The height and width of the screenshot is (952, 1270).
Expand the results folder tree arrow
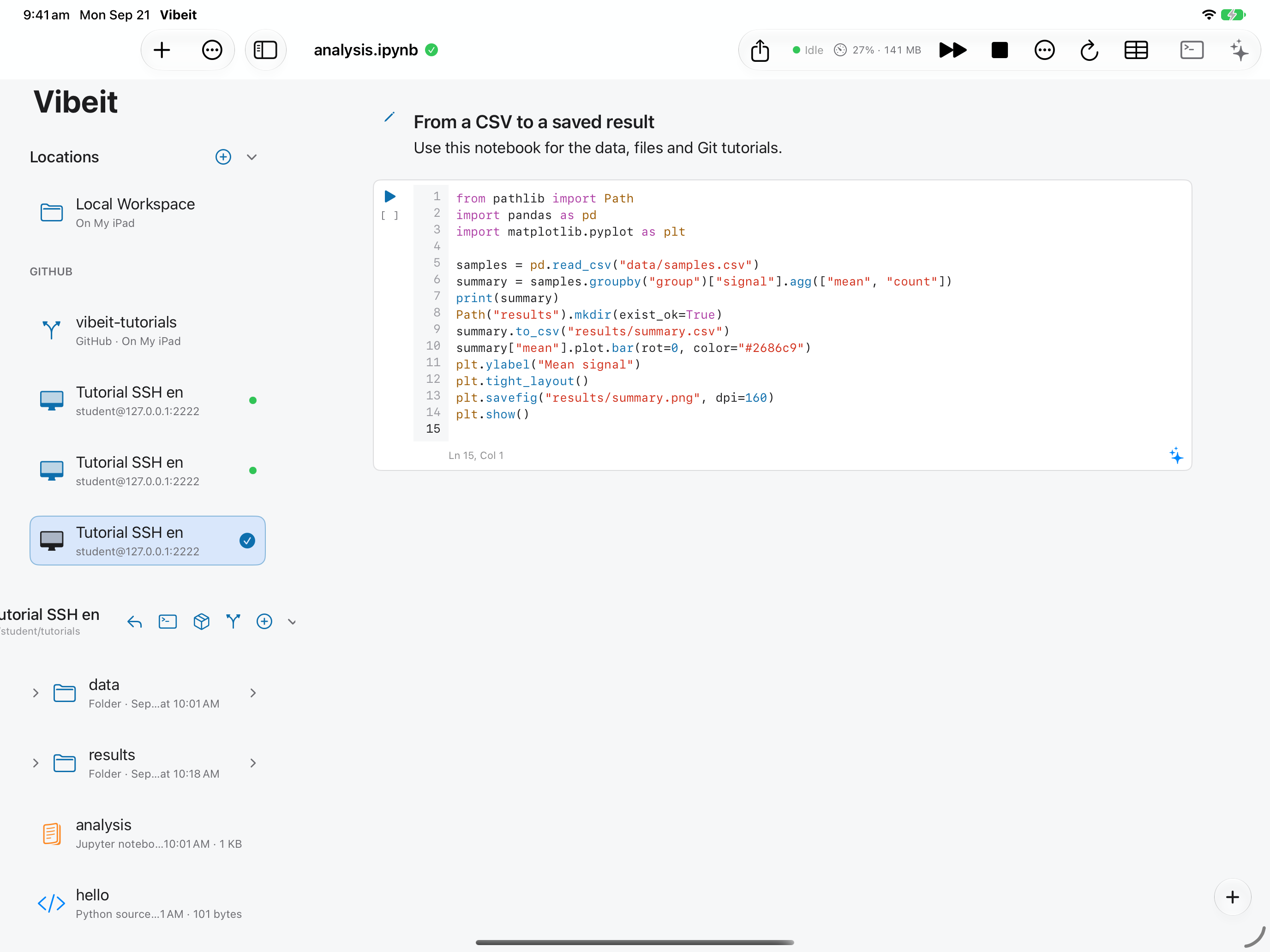pyautogui.click(x=36, y=763)
